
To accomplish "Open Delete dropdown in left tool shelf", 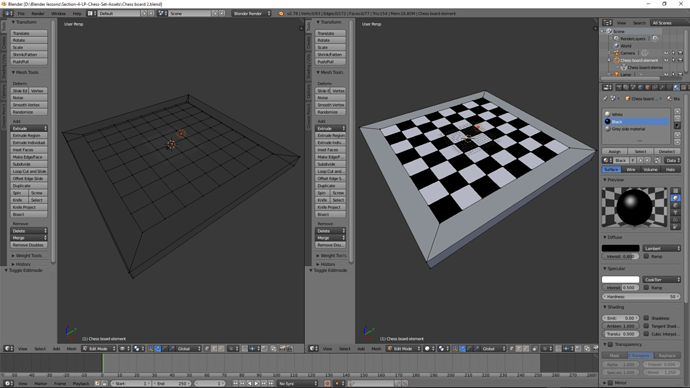I will pyautogui.click(x=29, y=231).
